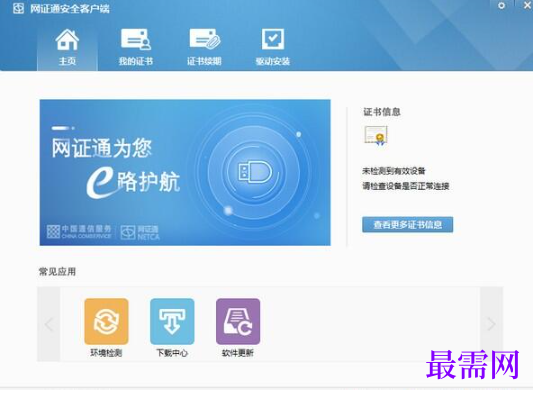Click the USB key graphic in banner
This screenshot has height=396, width=538.
pyautogui.click(x=255, y=172)
